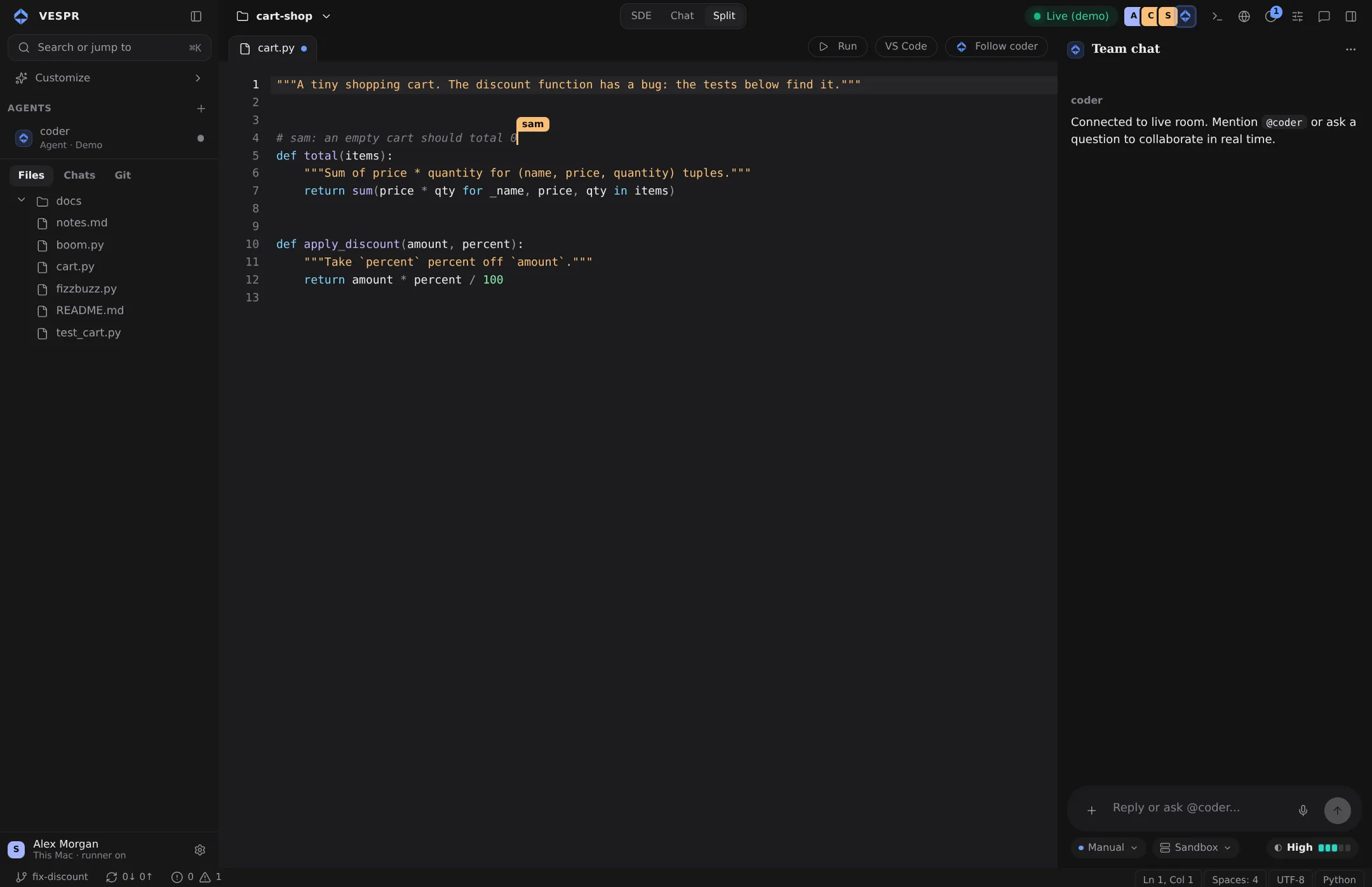Collapse the docs folder
Image resolution: width=1372 pixels, height=887 pixels.
pos(22,200)
